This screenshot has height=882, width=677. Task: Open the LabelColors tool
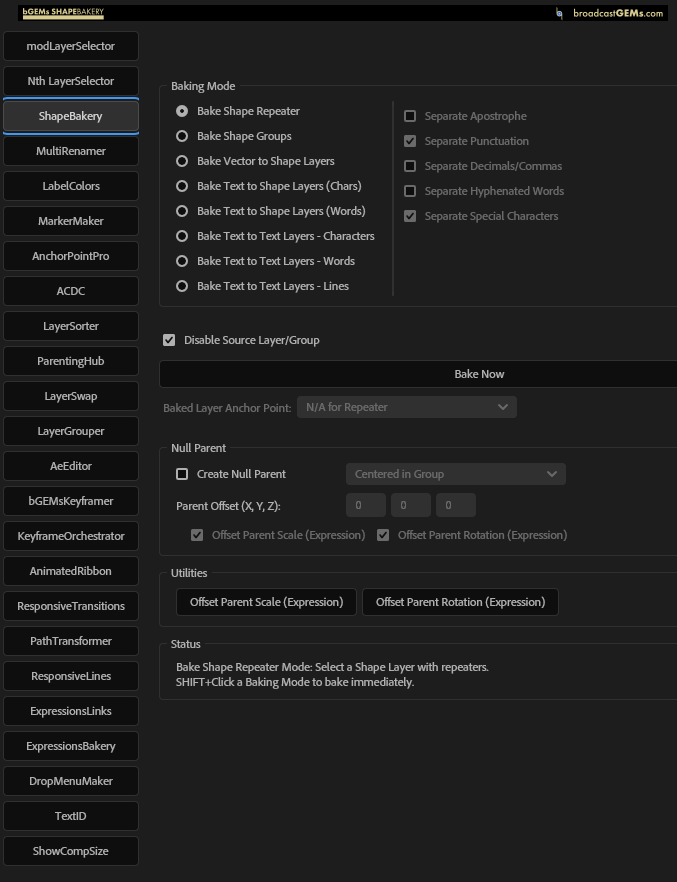(x=70, y=186)
